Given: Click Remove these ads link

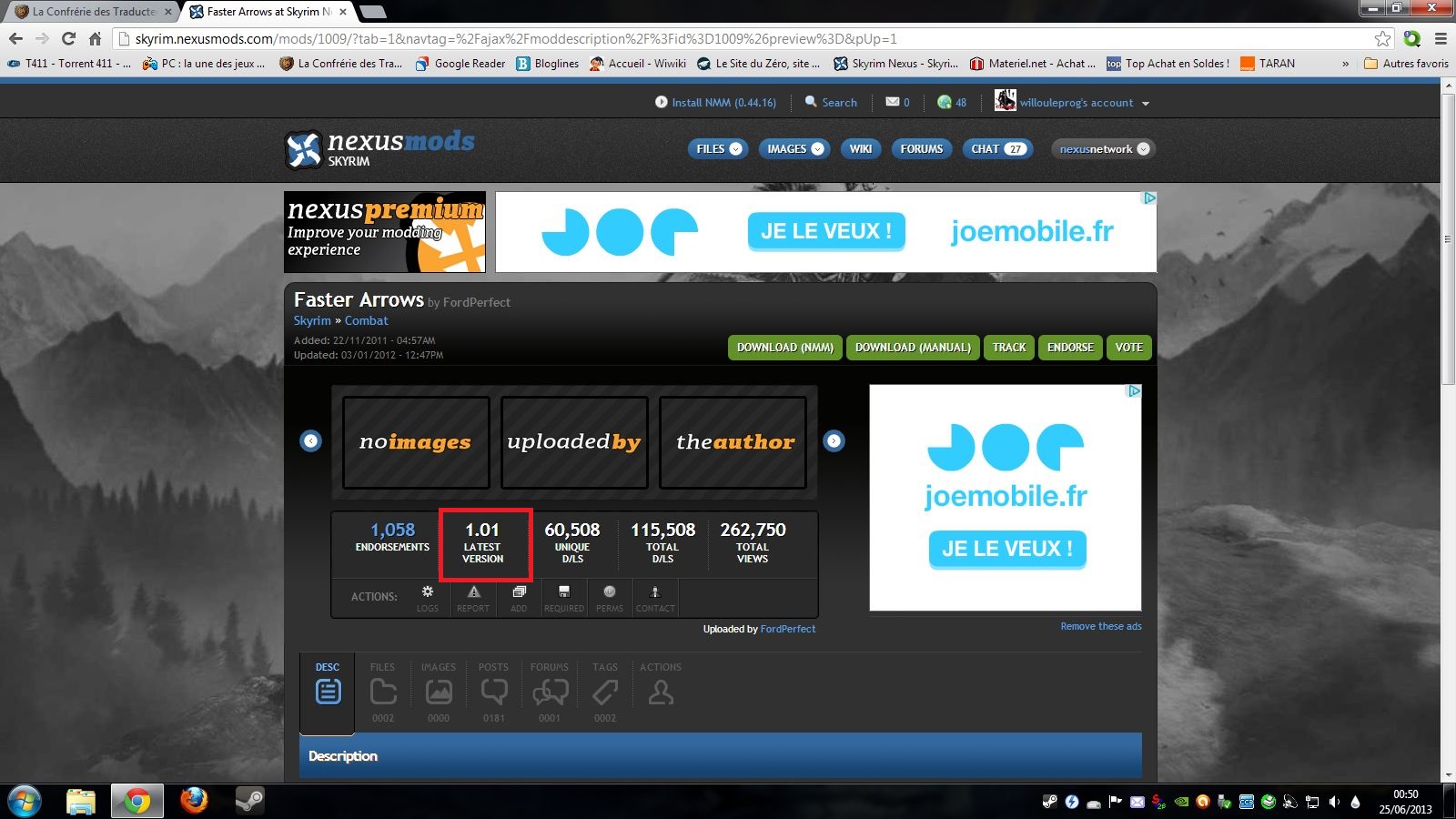Looking at the screenshot, I should pyautogui.click(x=1101, y=626).
